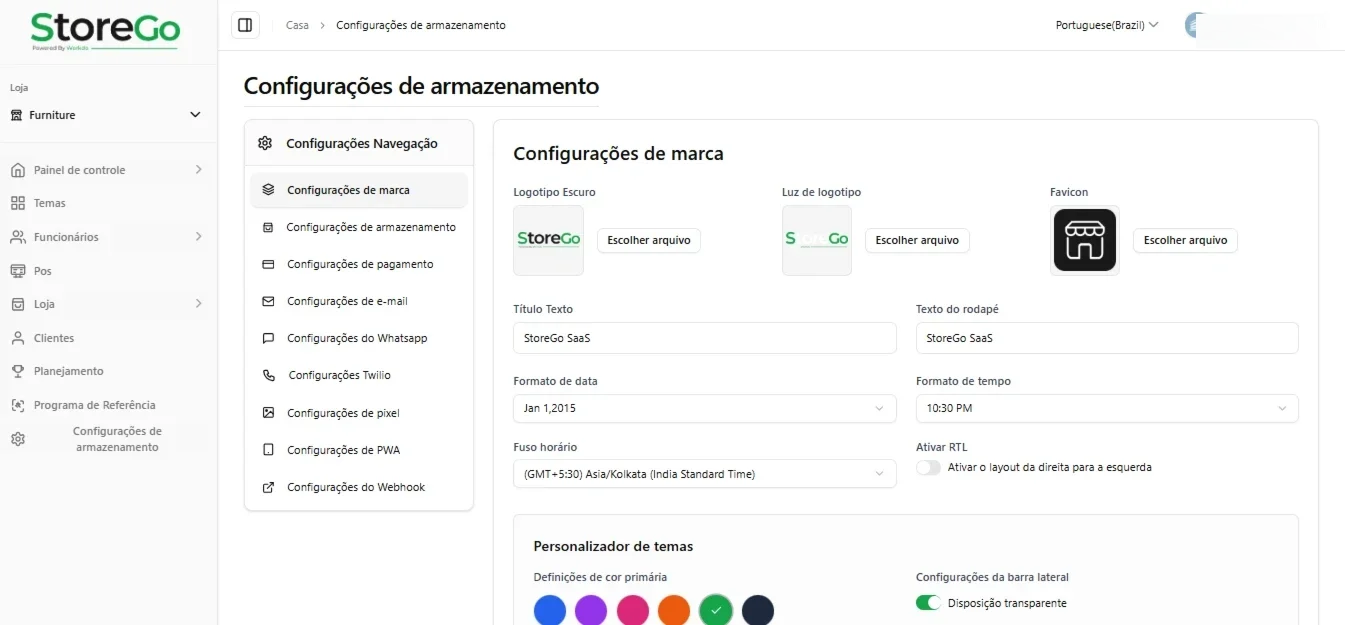Disable the Disposição transparente switch
The image size is (1345, 625).
(929, 603)
